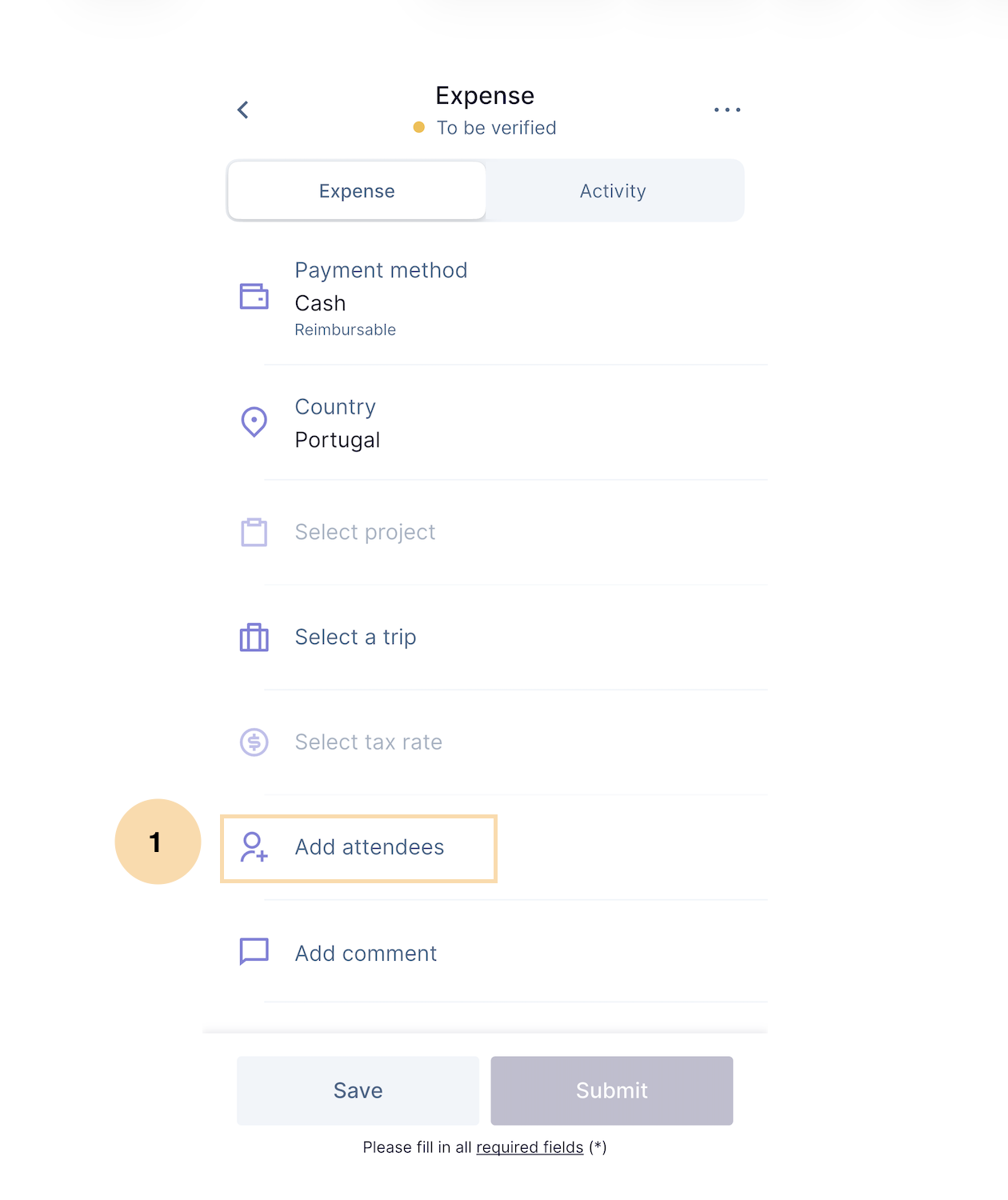1008x1200 pixels.
Task: Open the Payment method Cash selector
Action: (x=496, y=299)
